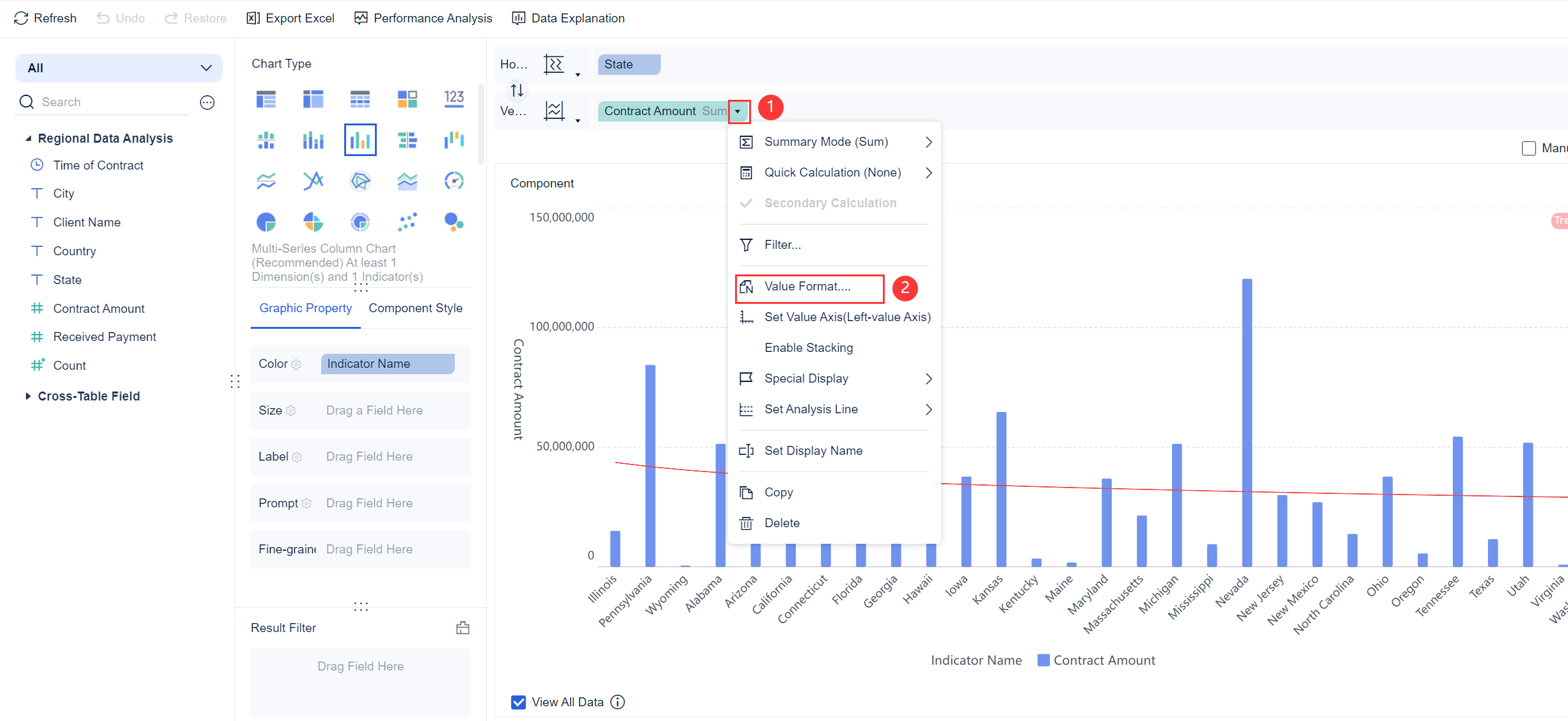Select the scatter plot chart icon
The height and width of the screenshot is (721, 1568).
408,222
